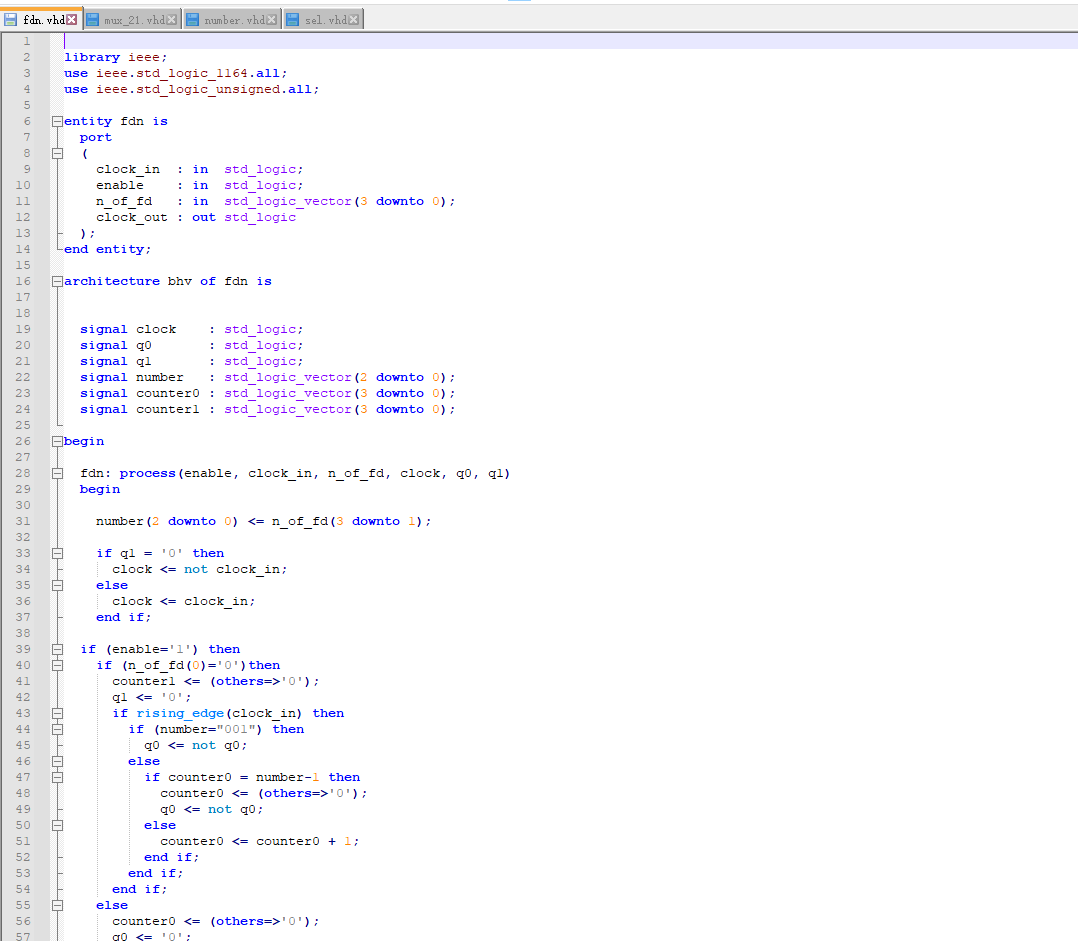The width and height of the screenshot is (1078, 941).
Task: Click 'number(2 downto 0)' assignment line
Action: 263,521
